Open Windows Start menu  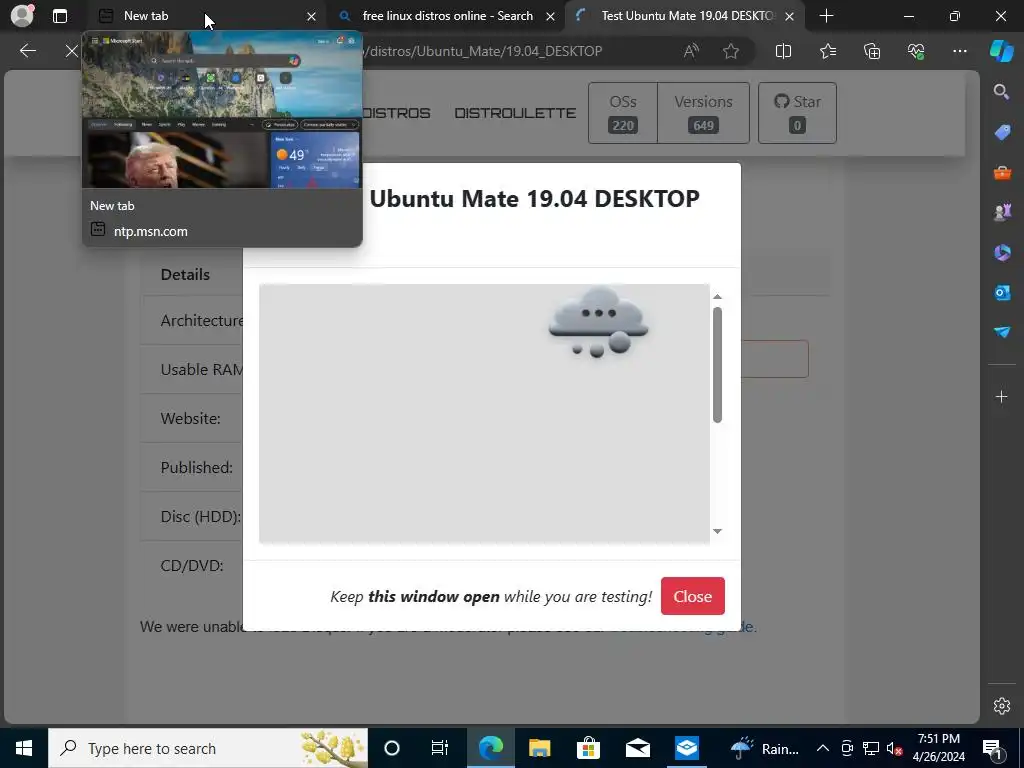pos(24,748)
